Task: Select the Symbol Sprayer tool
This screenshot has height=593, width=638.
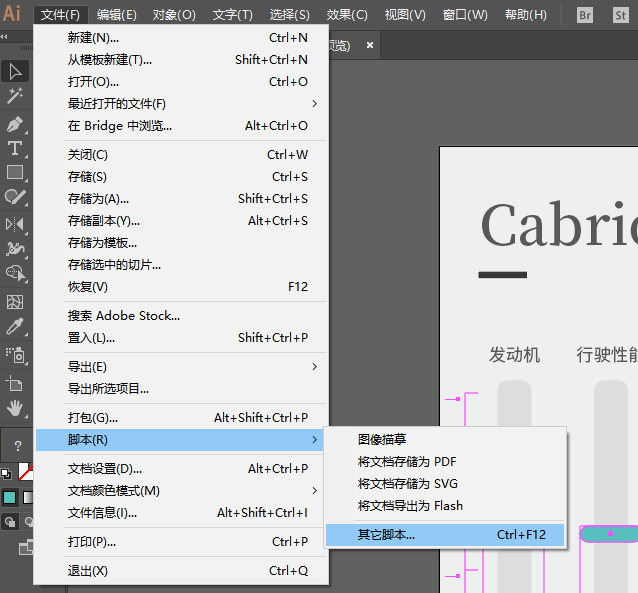Action: (x=15, y=355)
